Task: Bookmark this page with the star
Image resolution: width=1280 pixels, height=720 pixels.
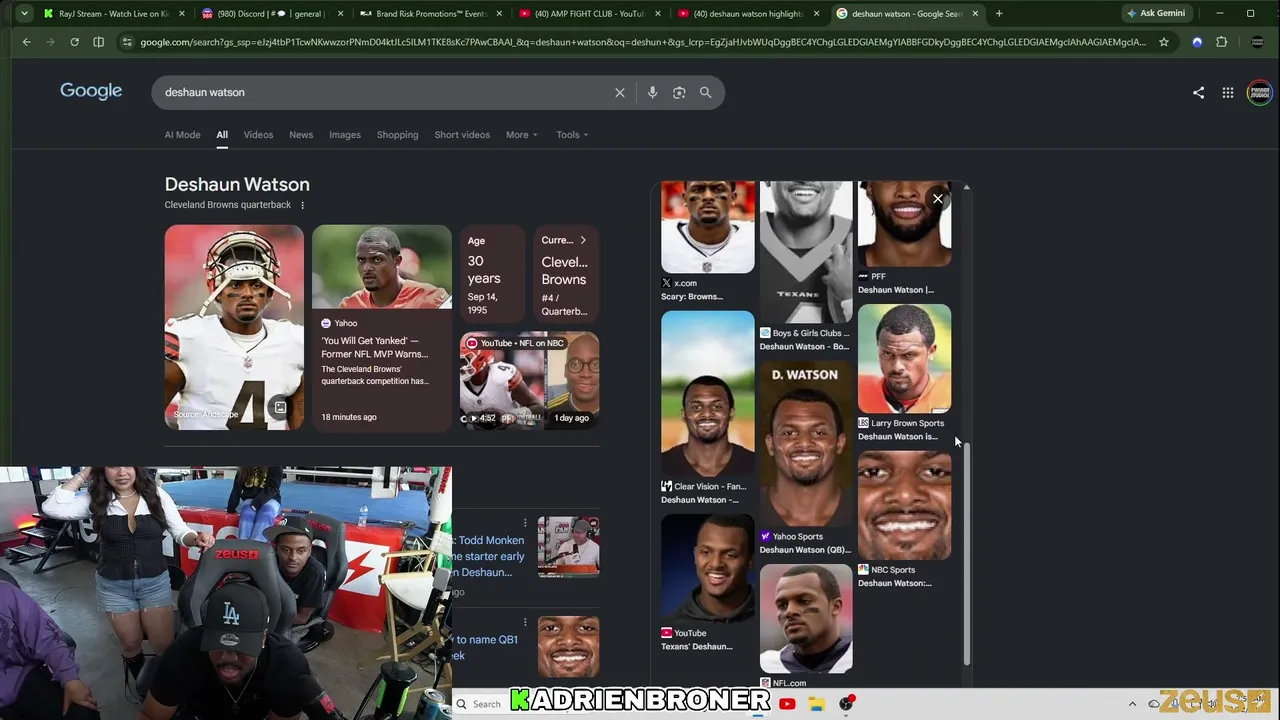Action: coord(1164,42)
